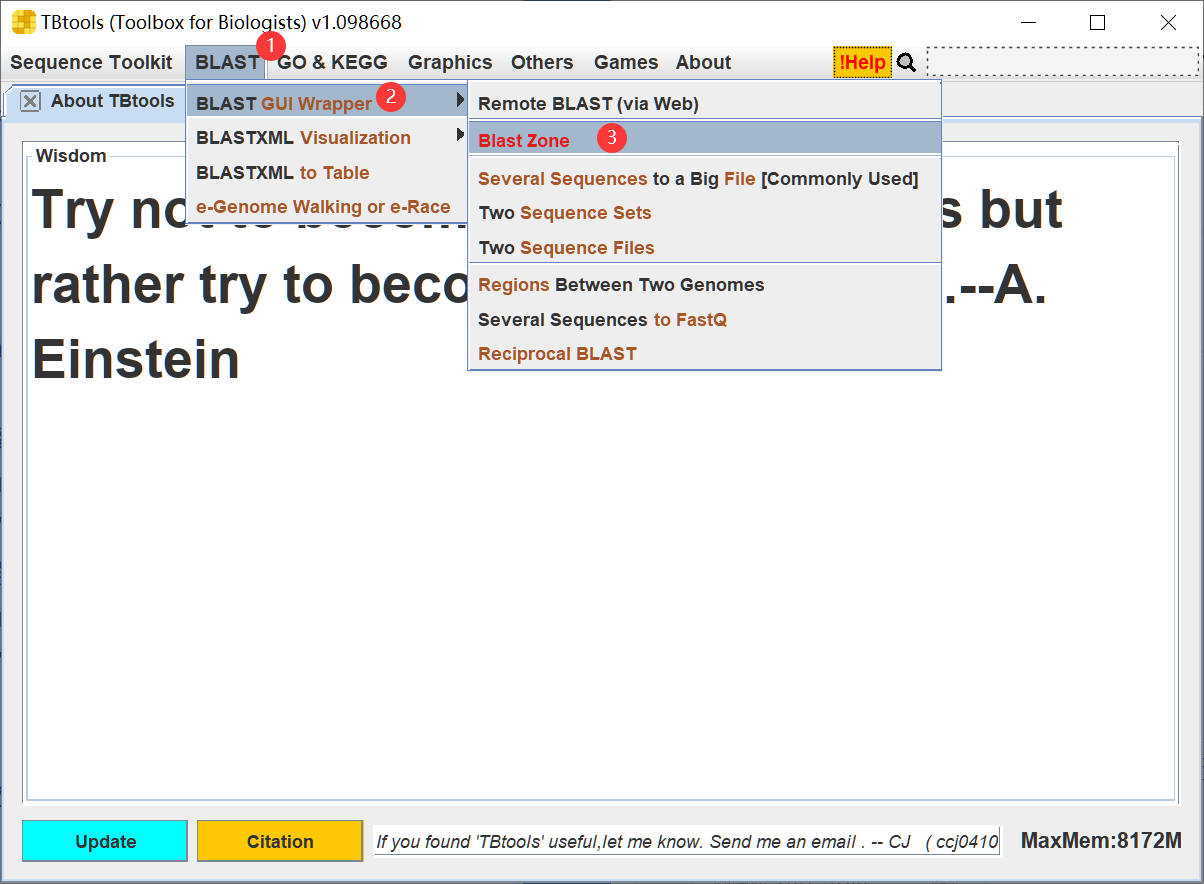The width and height of the screenshot is (1204, 884).
Task: Expand the BLASTXML Visualization submenu
Action: (x=327, y=137)
